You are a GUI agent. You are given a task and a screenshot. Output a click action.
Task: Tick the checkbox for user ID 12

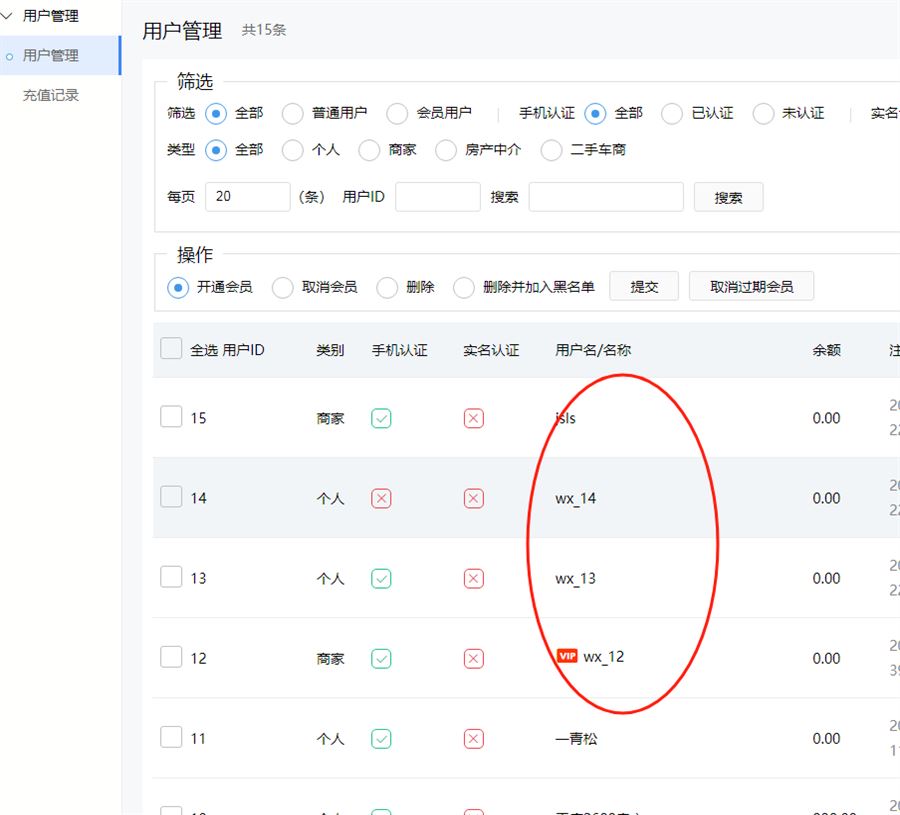[x=171, y=657]
